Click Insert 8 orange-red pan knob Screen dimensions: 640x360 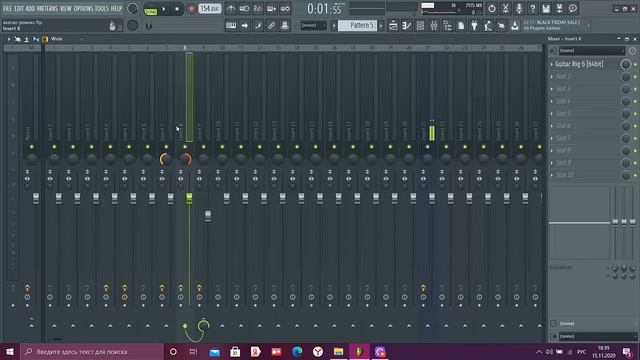[x=185, y=159]
